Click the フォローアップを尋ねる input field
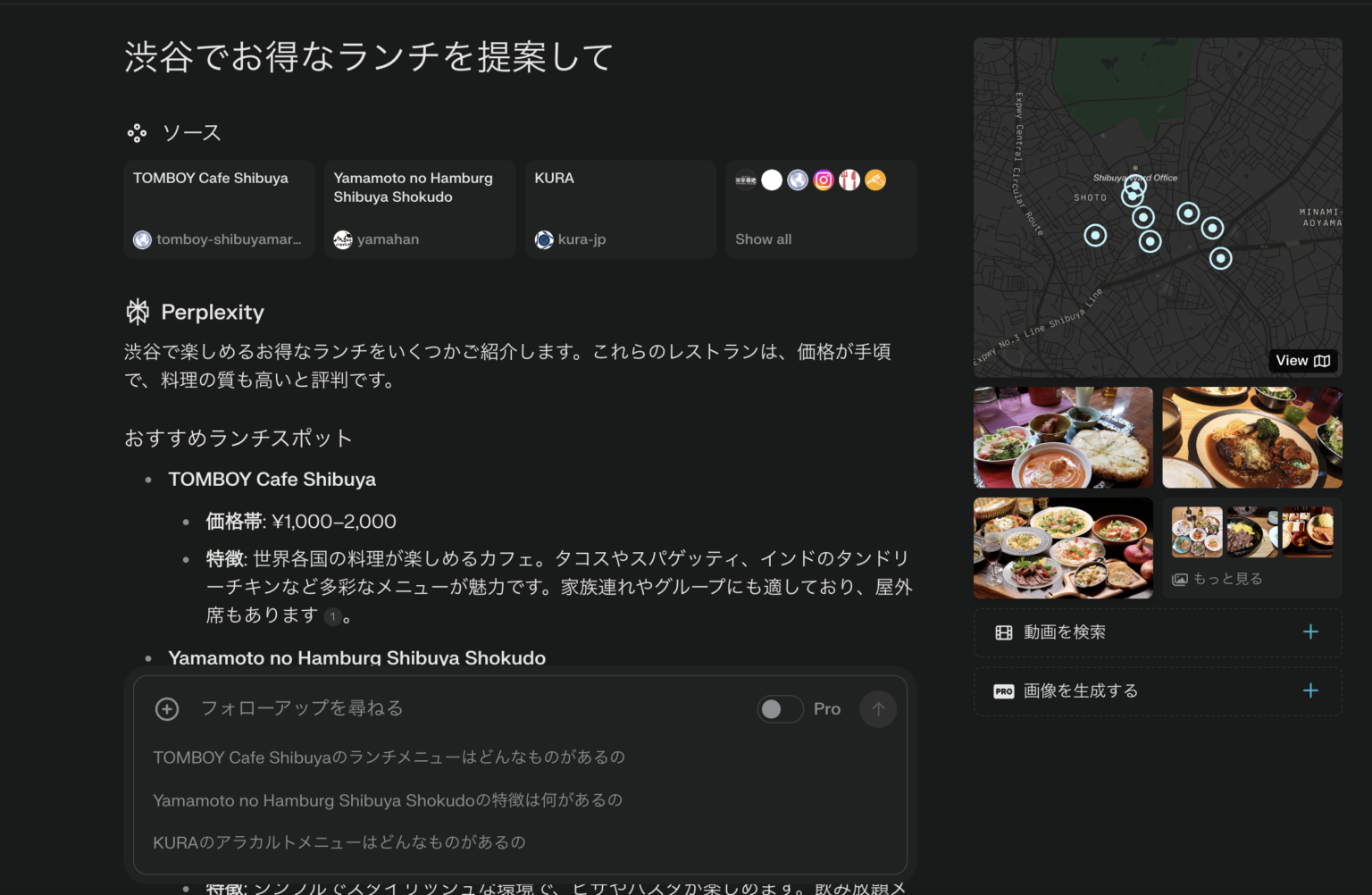 pos(304,708)
